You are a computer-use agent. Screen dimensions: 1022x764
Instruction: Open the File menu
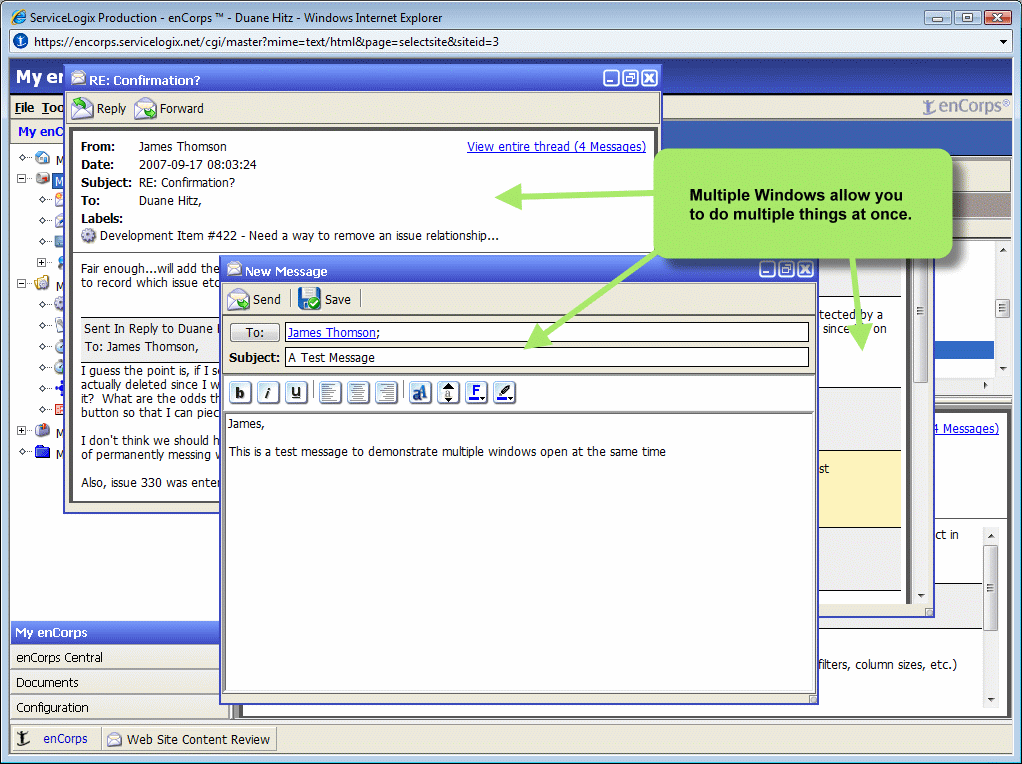pos(25,108)
